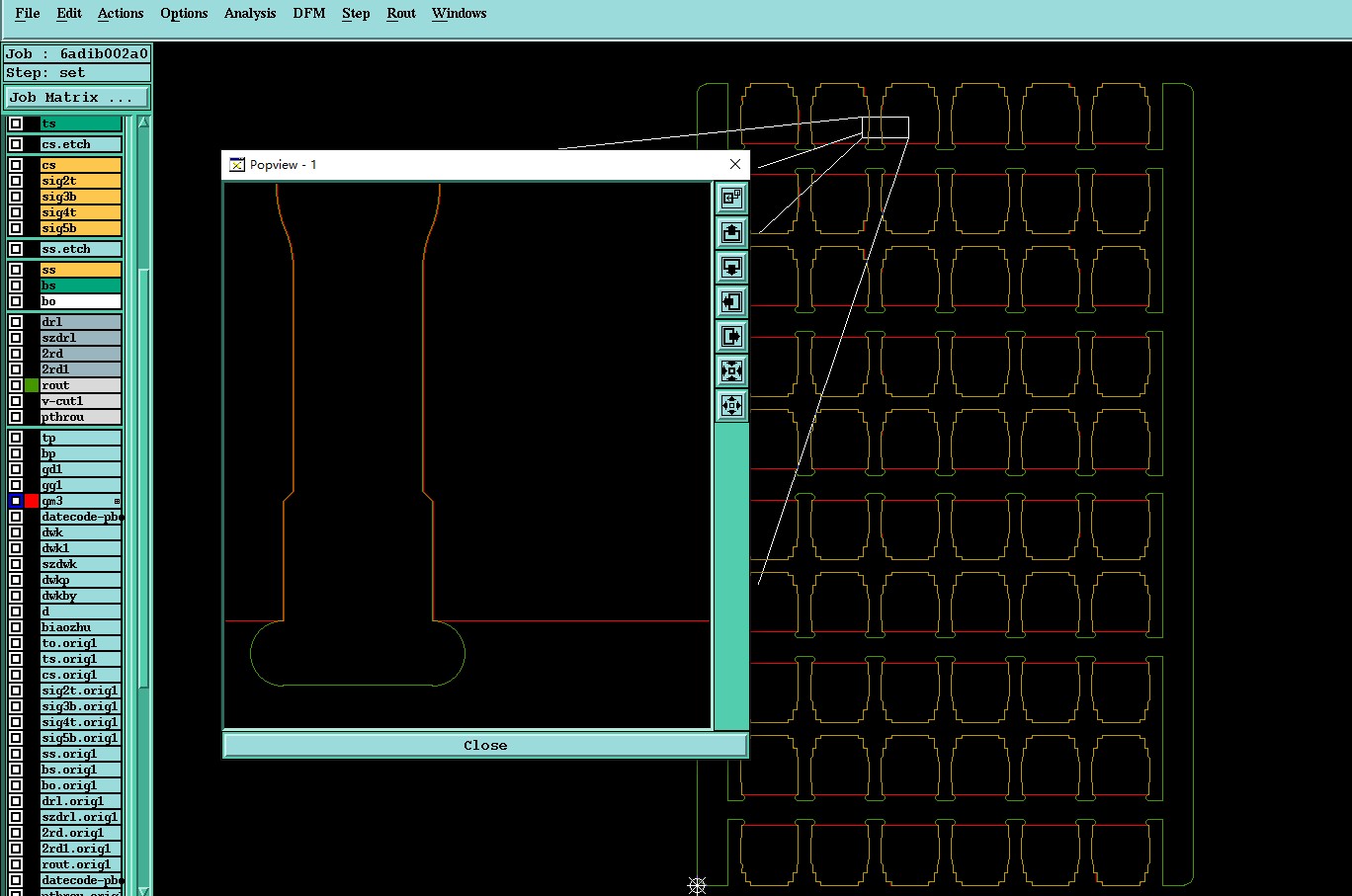Click the origin marker at canvas bottom
1352x896 pixels.
point(697,885)
